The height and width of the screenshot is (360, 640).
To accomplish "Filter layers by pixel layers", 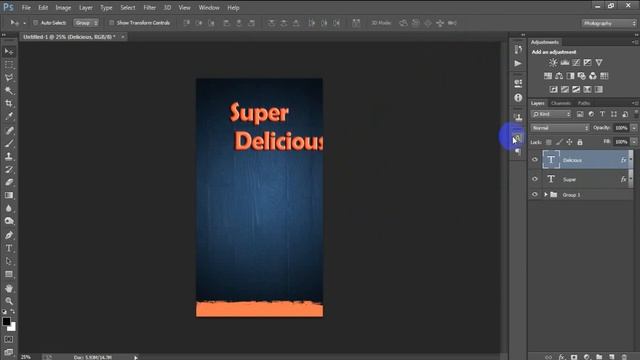I will coord(580,114).
